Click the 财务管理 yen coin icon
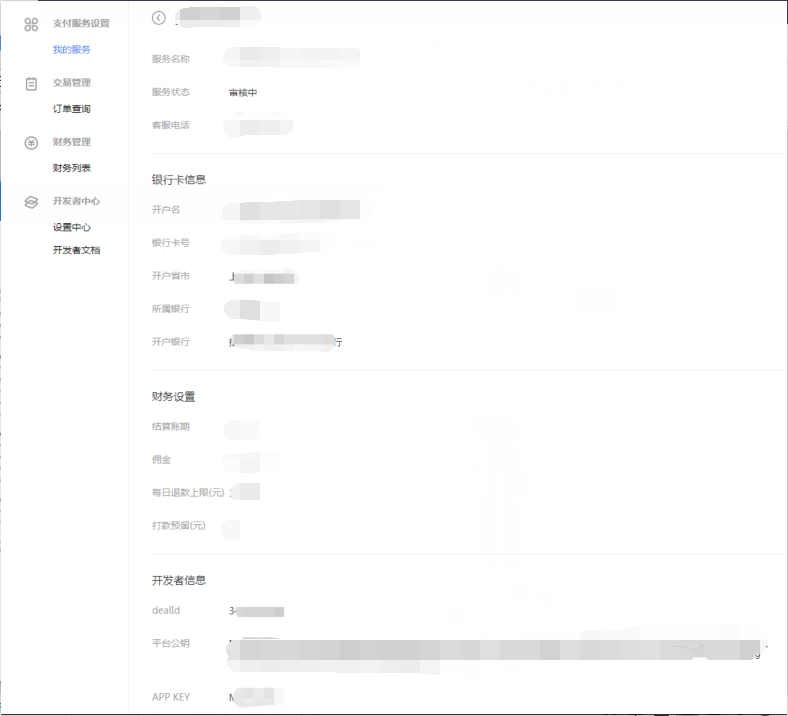788x716 pixels. tap(31, 142)
